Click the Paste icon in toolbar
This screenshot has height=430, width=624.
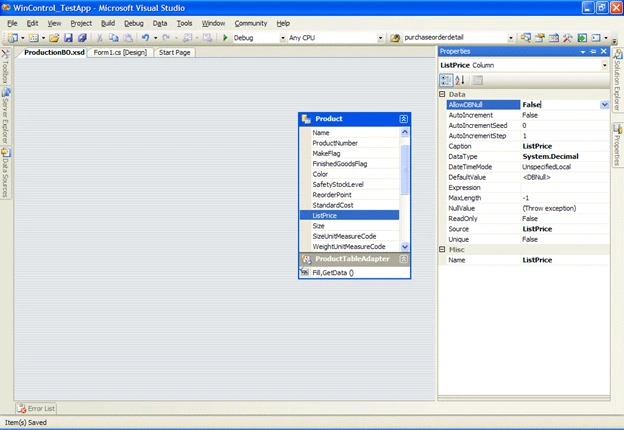click(128, 38)
